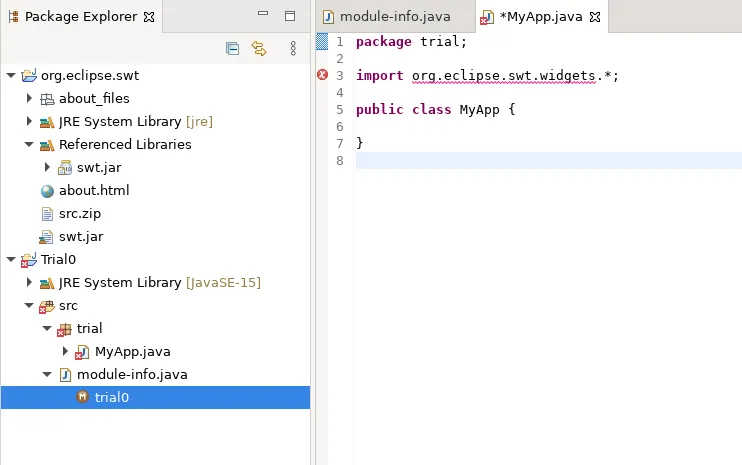Click the closing brace on line 7

coord(360,143)
